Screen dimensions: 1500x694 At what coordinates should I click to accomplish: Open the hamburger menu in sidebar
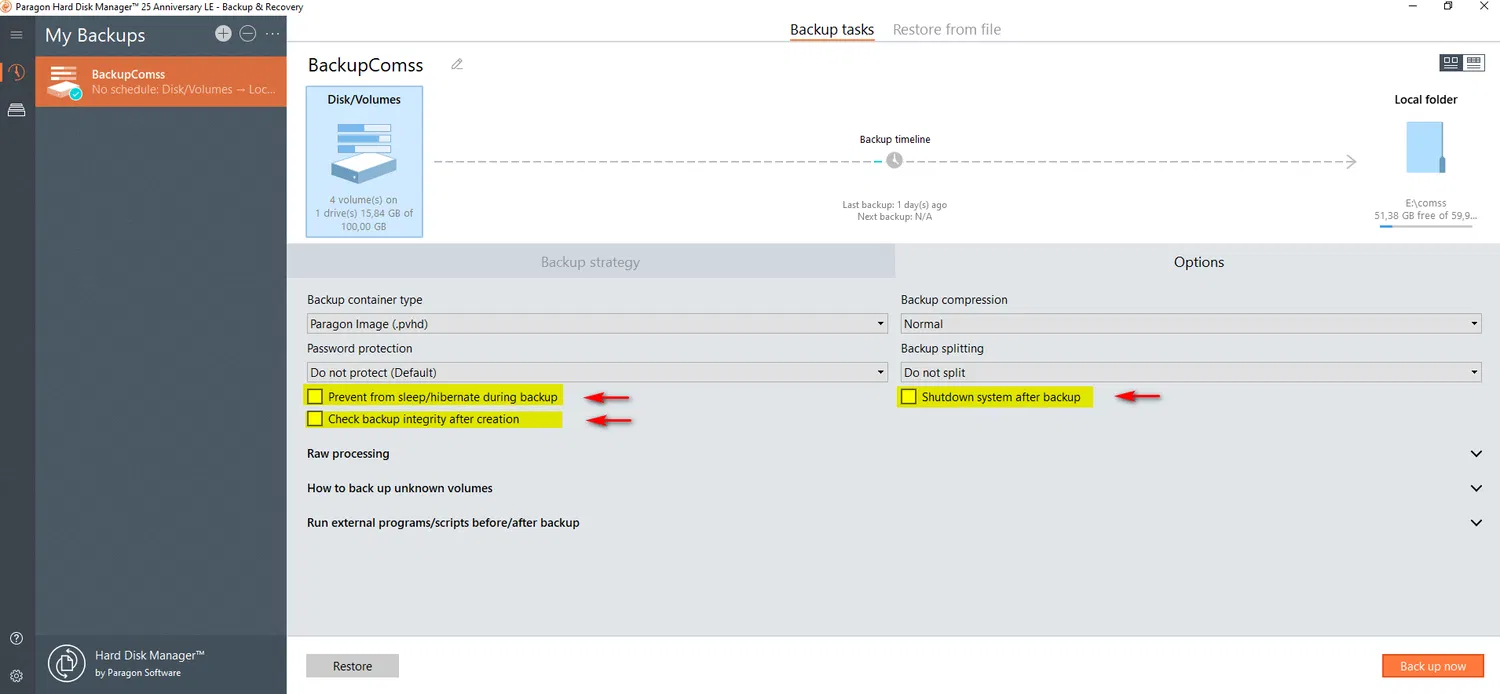pyautogui.click(x=16, y=35)
